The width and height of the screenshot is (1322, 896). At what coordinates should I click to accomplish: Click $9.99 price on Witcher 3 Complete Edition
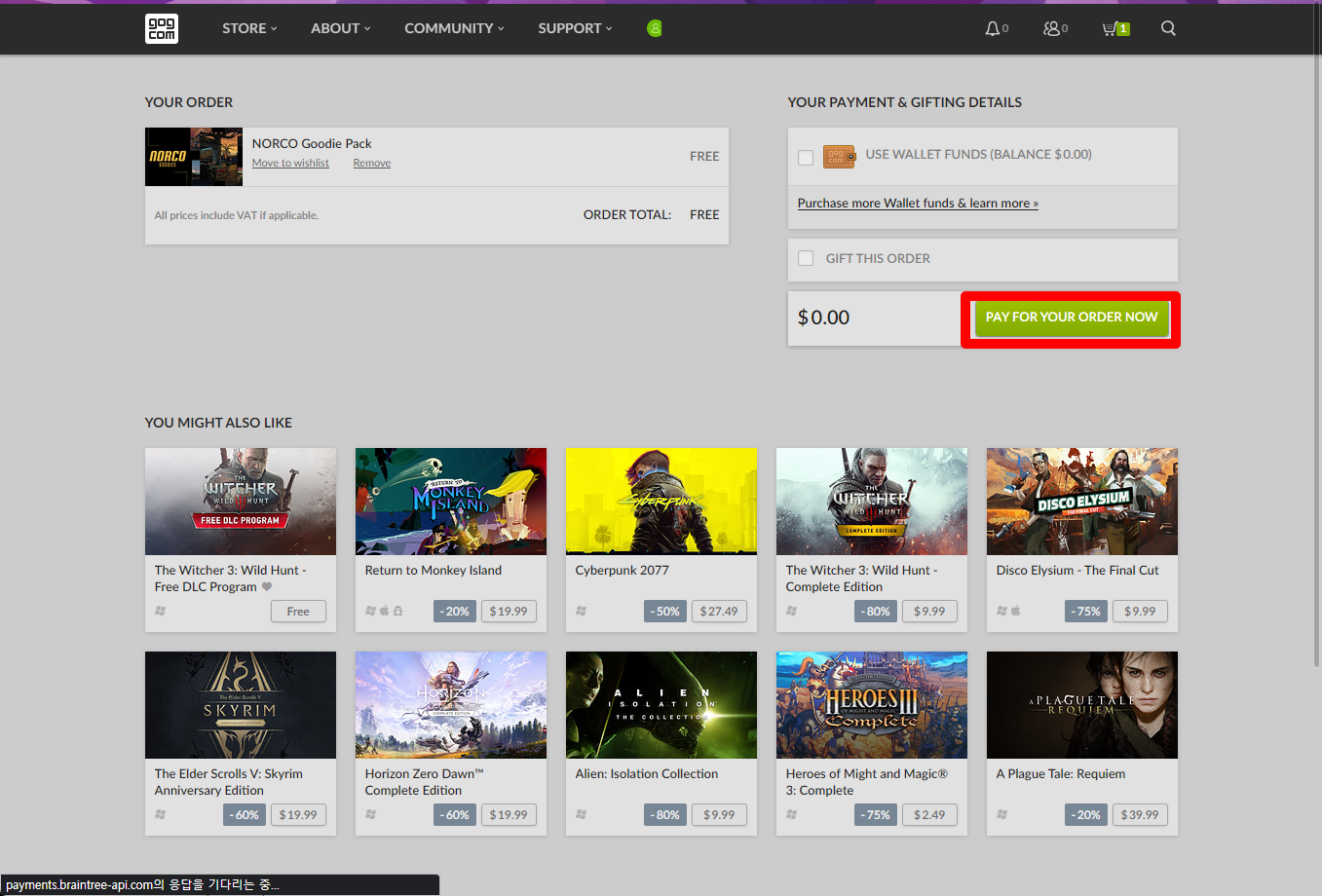click(929, 612)
